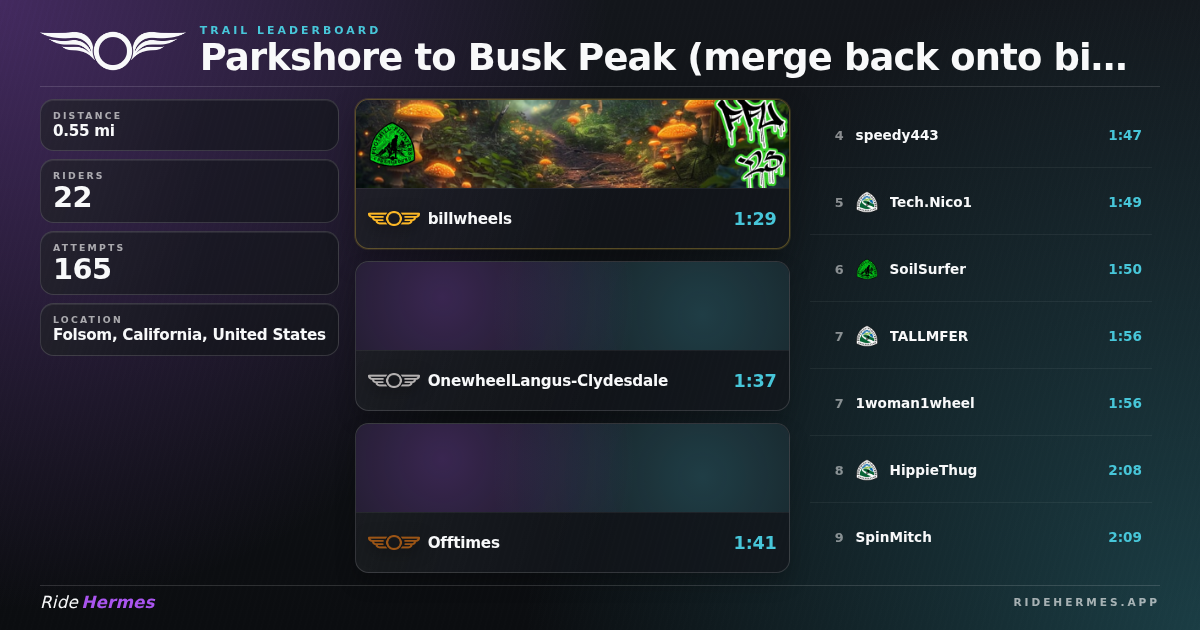Click the Folsom, California location card

189,329
